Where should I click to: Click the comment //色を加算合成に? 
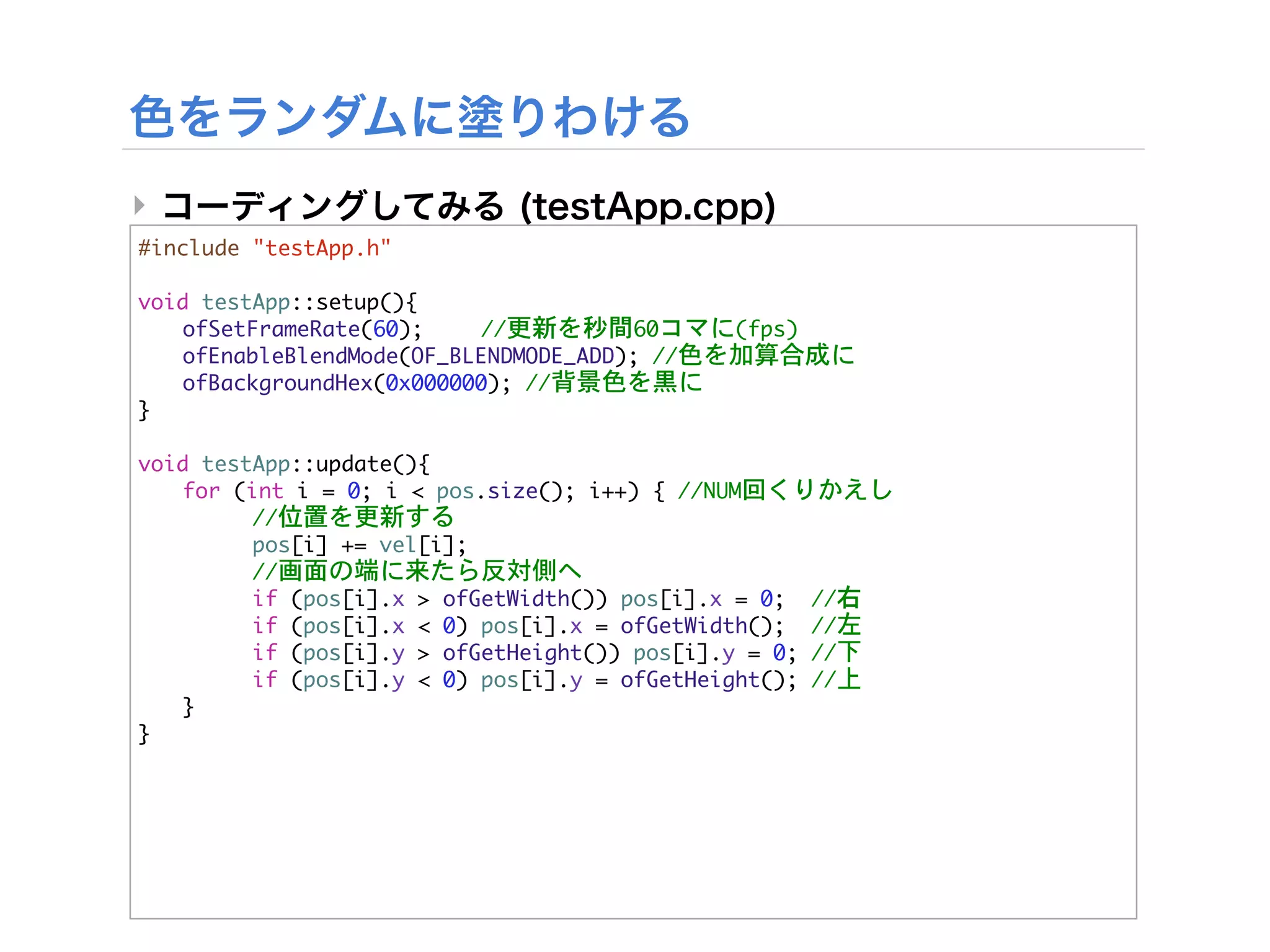[753, 355]
